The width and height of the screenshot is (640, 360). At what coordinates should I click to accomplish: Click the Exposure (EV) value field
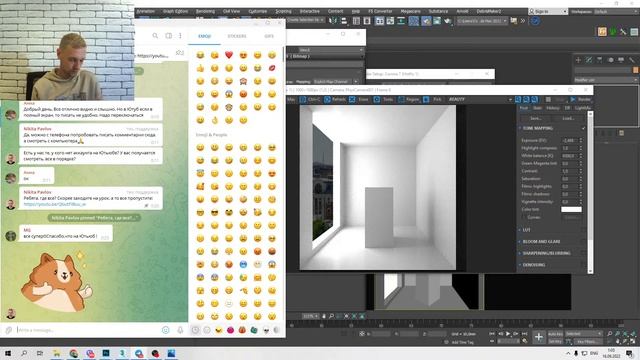click(570, 140)
